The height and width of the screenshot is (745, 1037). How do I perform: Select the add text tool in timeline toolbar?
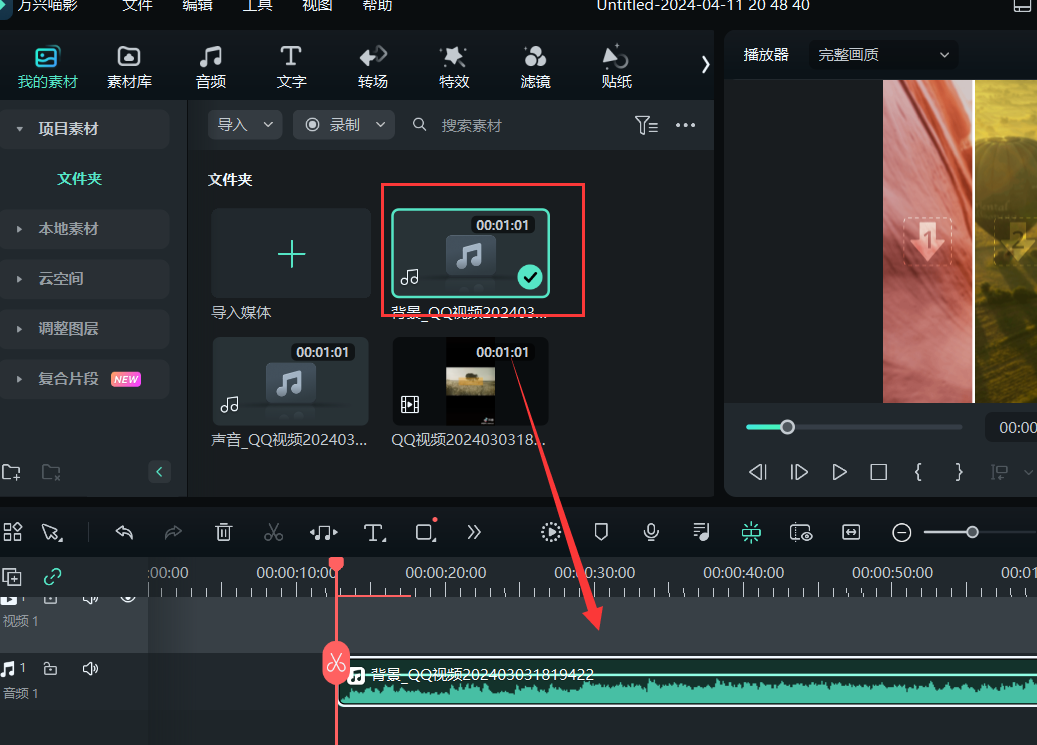tap(375, 532)
